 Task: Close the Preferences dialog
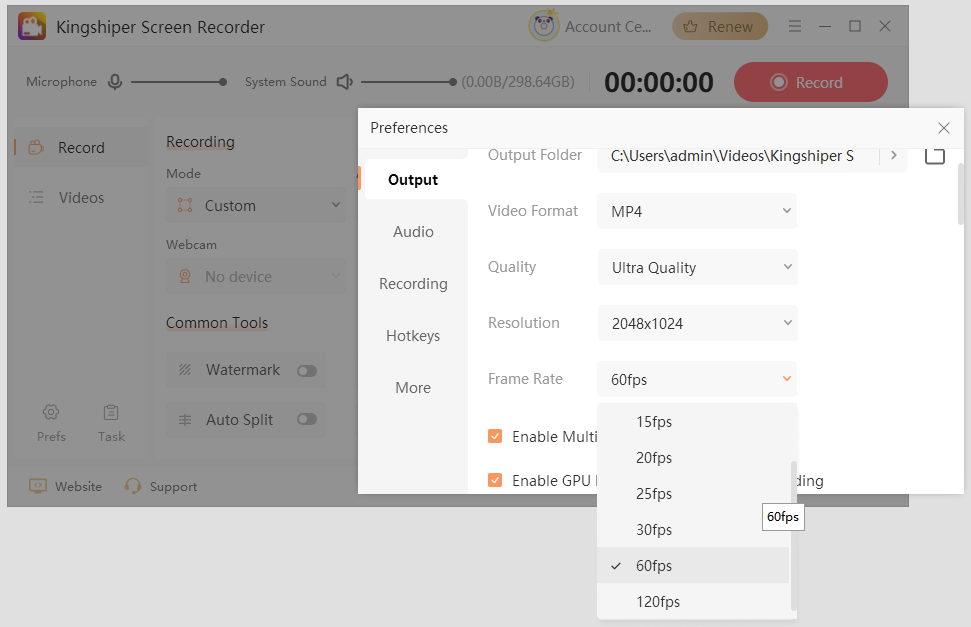coord(944,128)
